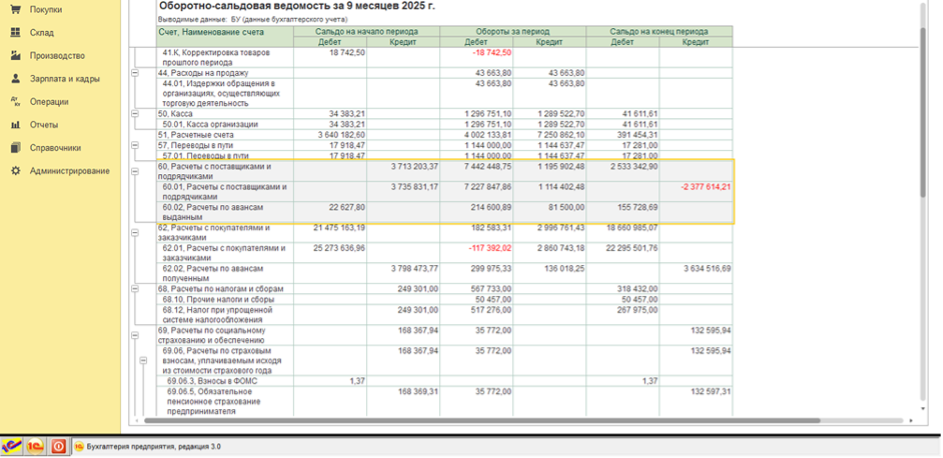Click the red value -18 742,50
The image size is (943, 458).
pos(491,53)
